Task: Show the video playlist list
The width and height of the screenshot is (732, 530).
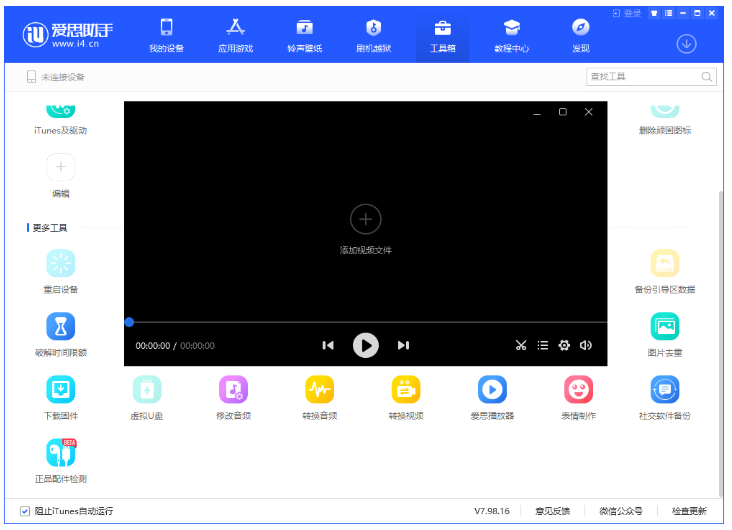Action: 542,345
